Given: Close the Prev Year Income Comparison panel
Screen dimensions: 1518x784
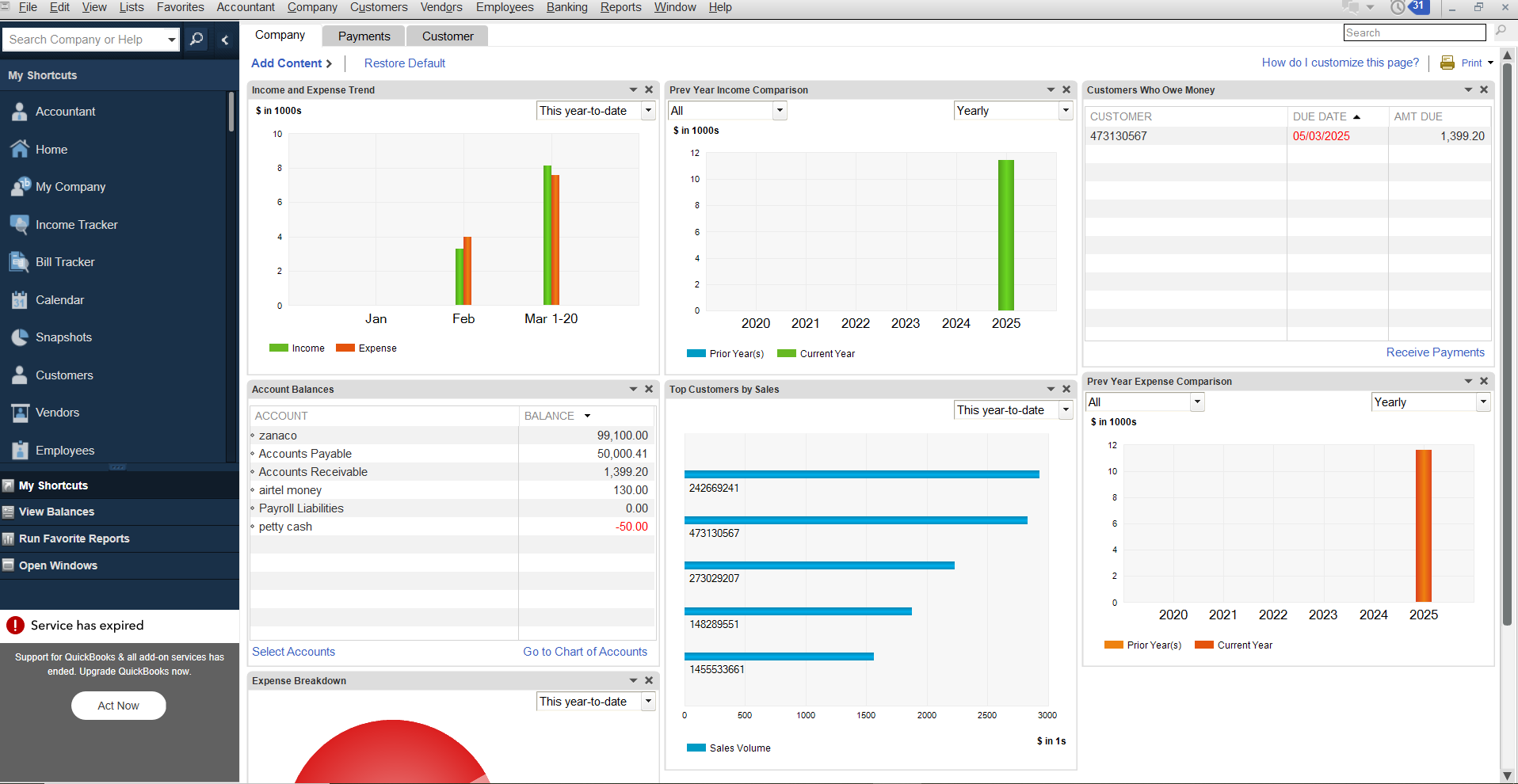Looking at the screenshot, I should (1066, 89).
